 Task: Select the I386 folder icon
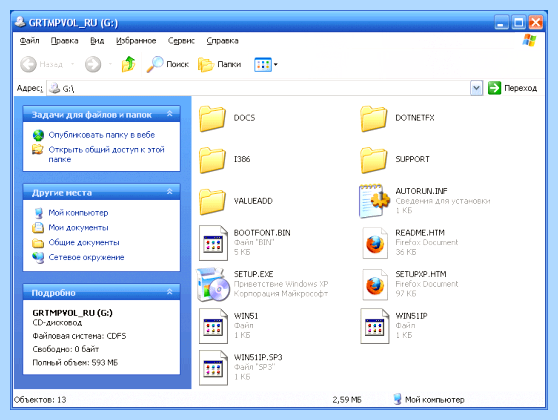(212, 160)
